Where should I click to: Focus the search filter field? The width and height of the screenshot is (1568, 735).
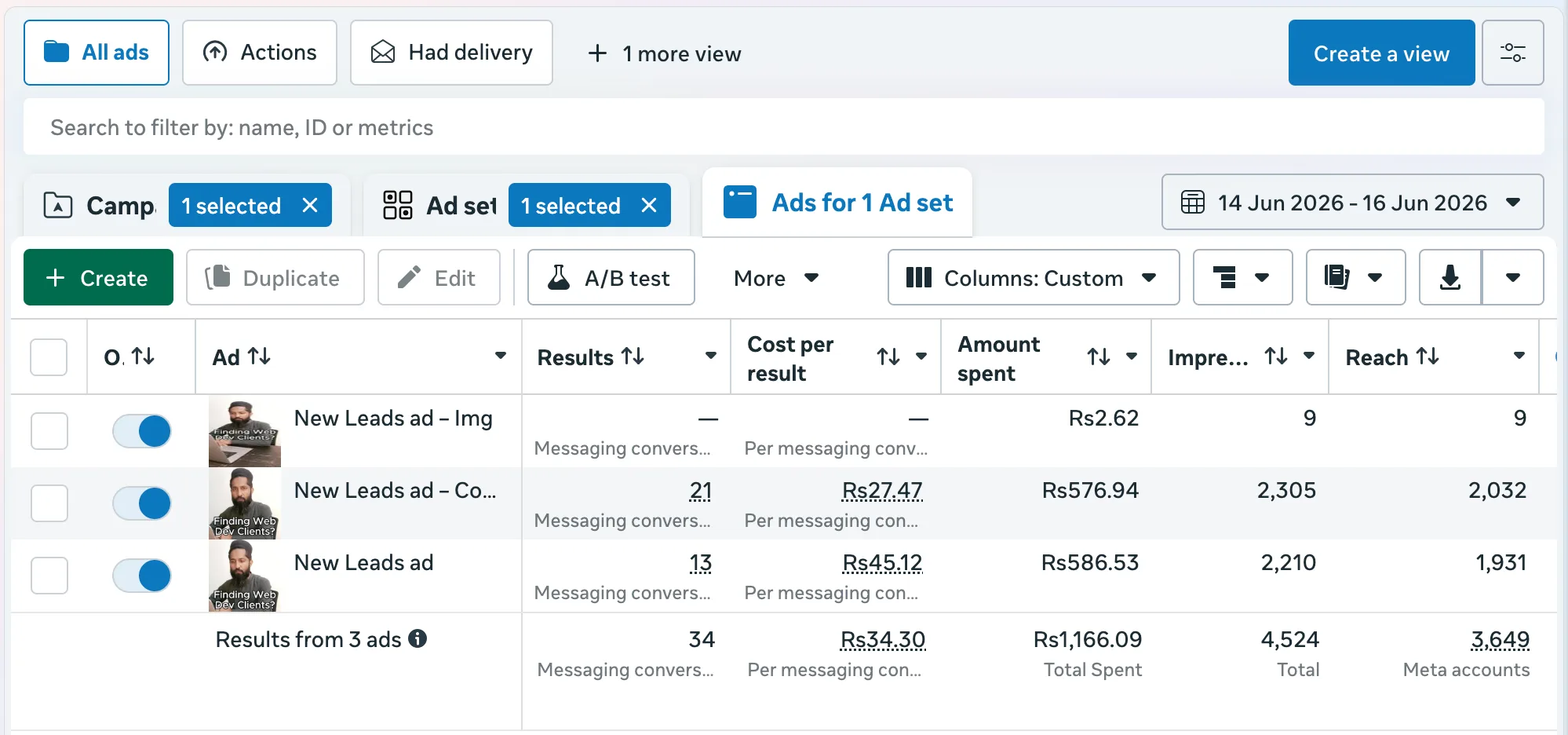click(x=783, y=127)
